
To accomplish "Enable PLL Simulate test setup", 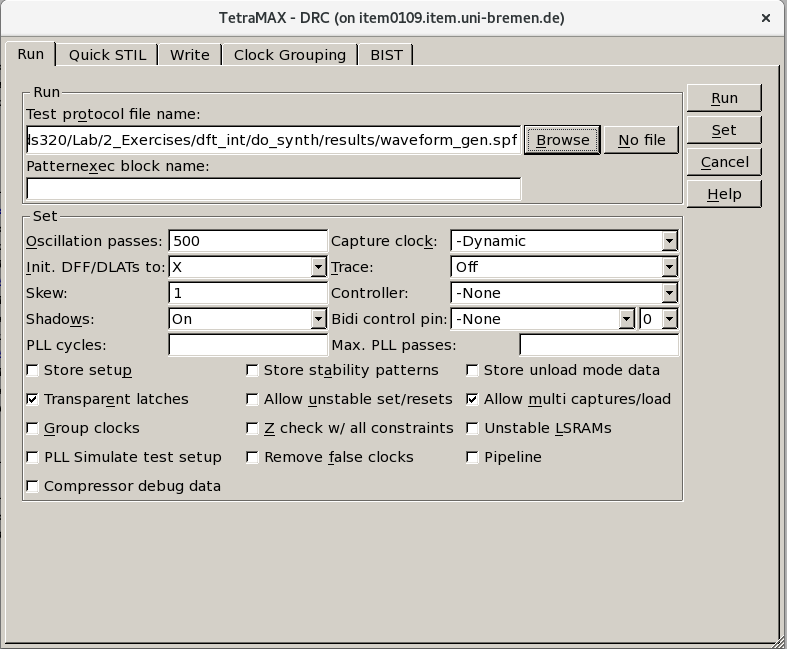I will (33, 458).
